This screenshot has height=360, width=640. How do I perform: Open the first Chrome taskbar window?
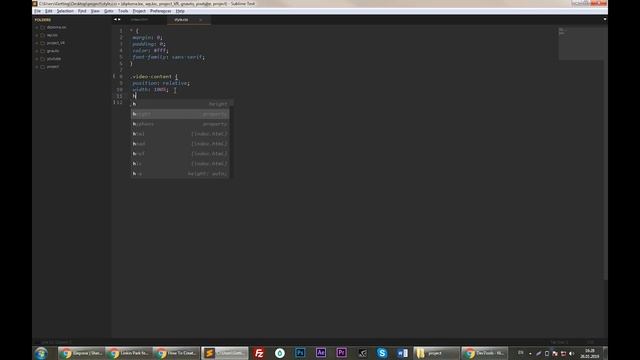pos(81,353)
